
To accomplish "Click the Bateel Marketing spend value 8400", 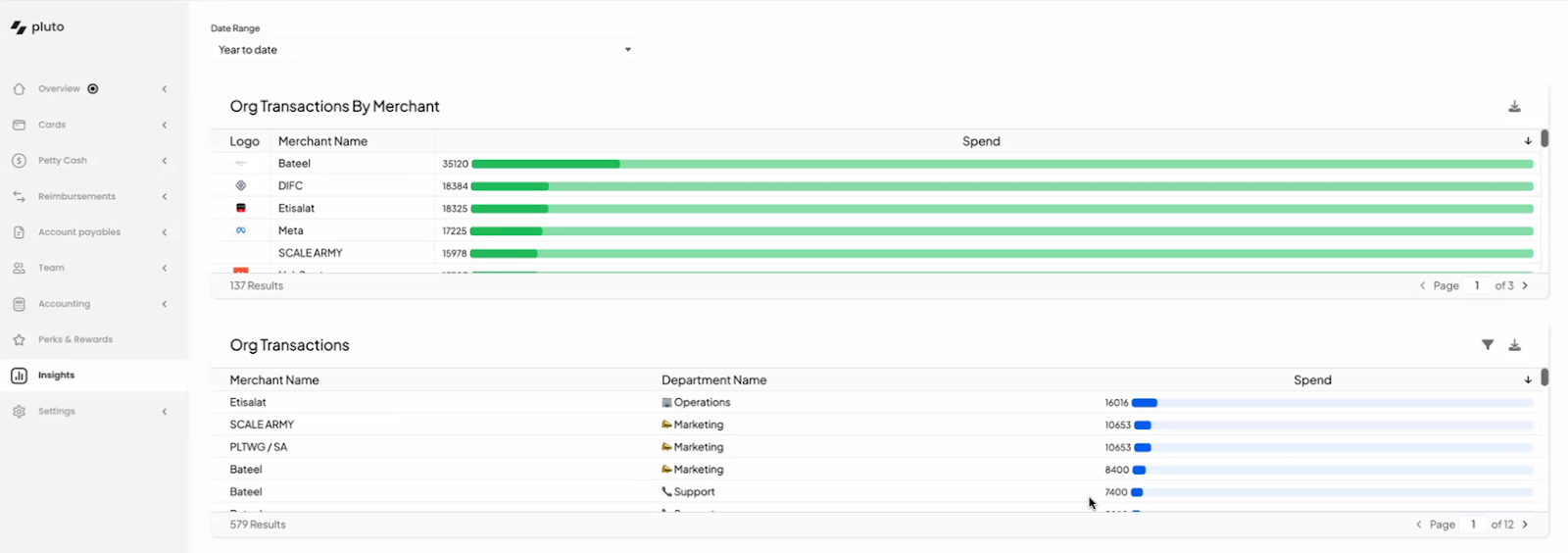I will click(1117, 470).
